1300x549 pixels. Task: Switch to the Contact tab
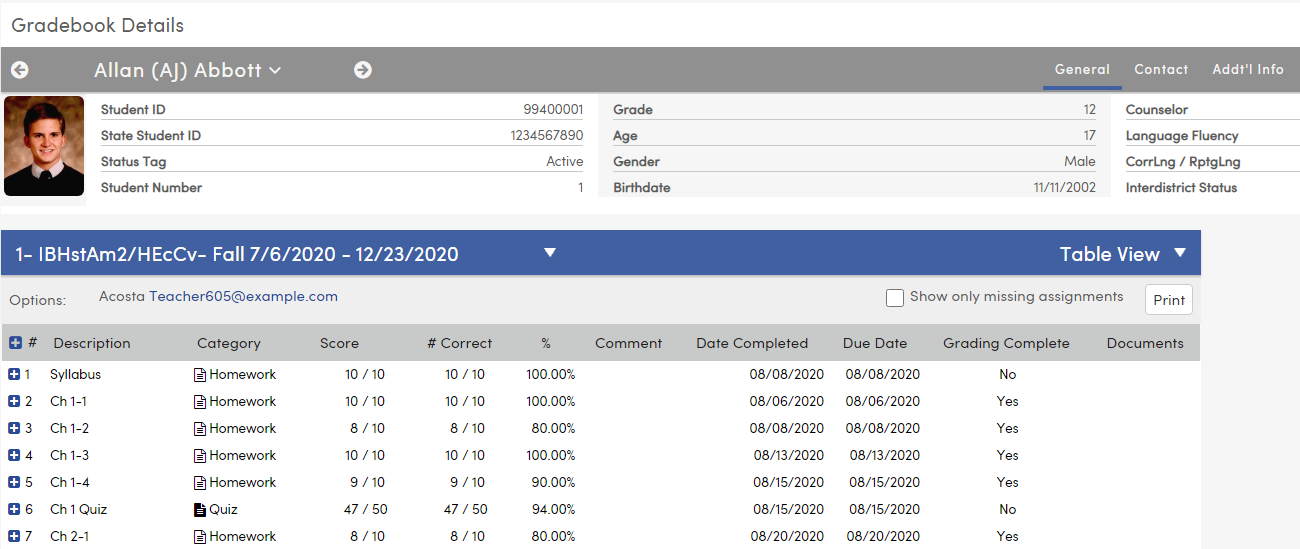pyautogui.click(x=1161, y=70)
